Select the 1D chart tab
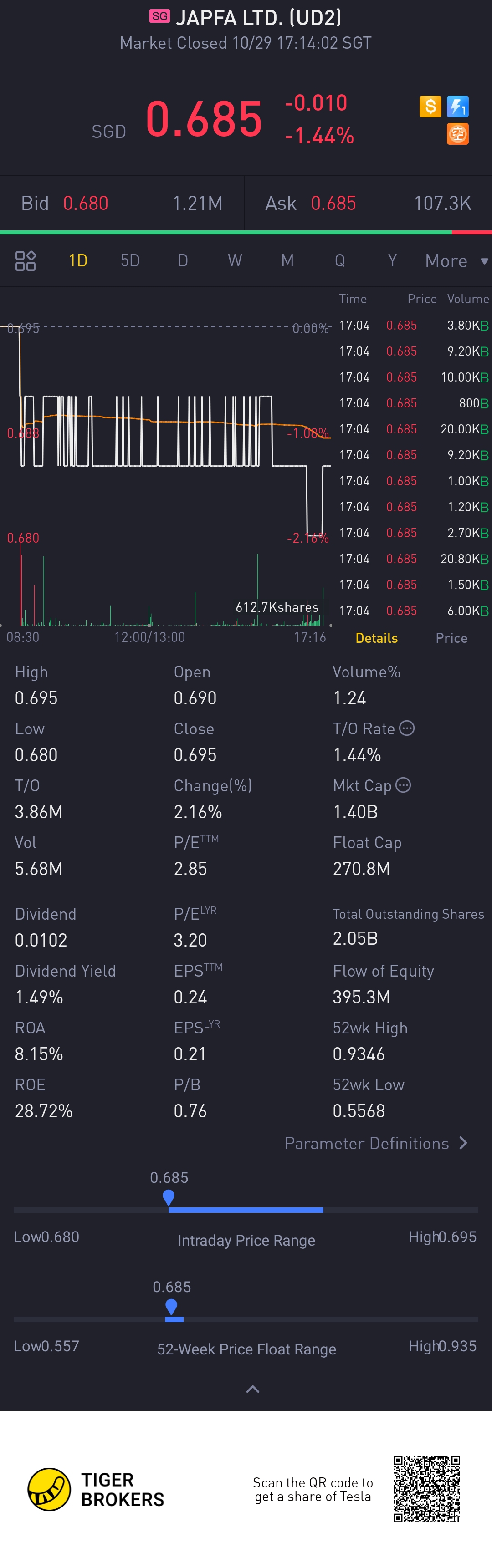 78,260
